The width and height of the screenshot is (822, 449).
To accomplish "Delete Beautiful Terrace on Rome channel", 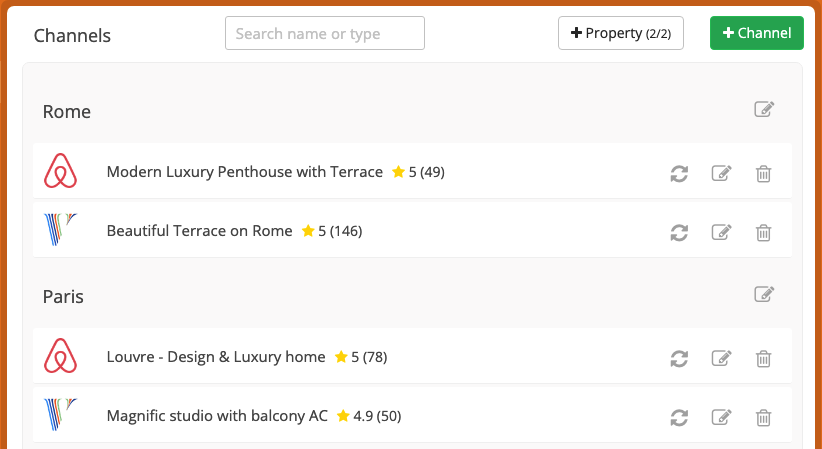I will coord(763,232).
